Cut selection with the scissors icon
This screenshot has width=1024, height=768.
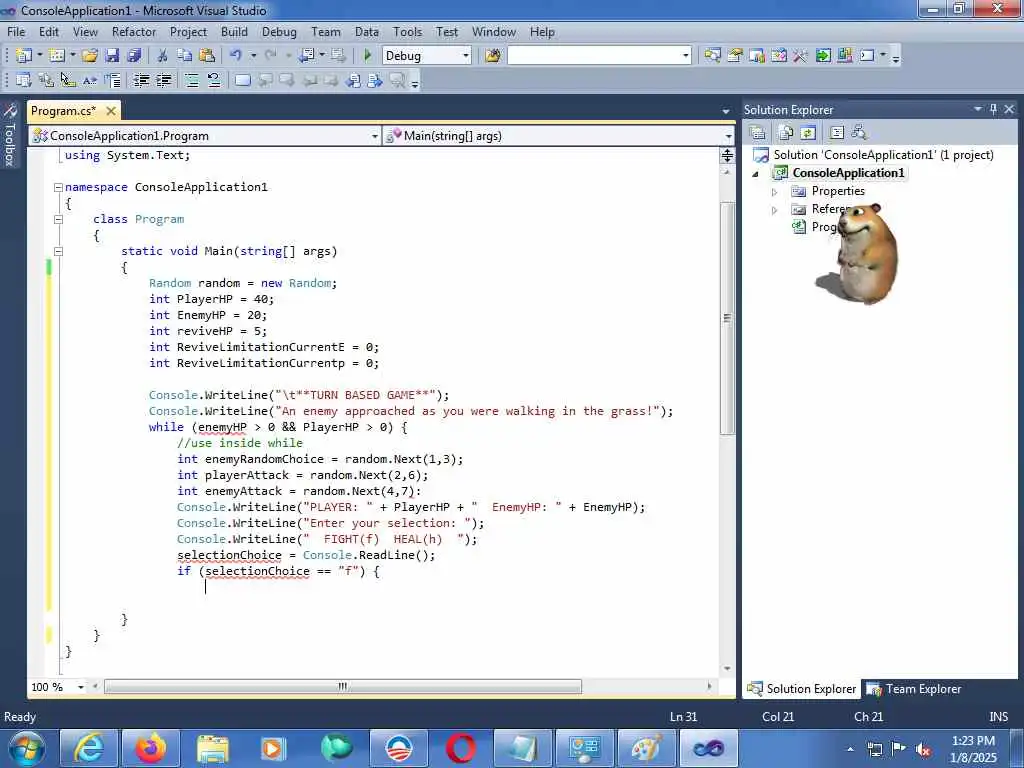coord(162,56)
